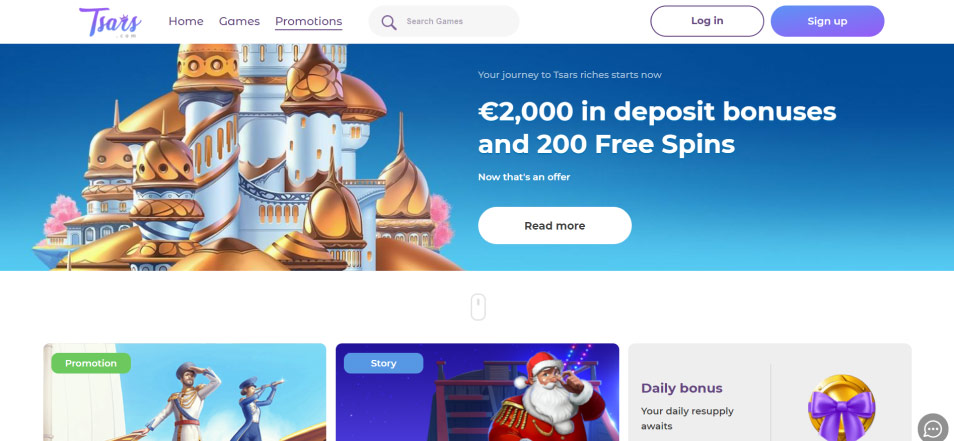Image resolution: width=954 pixels, height=441 pixels.
Task: Click Read more on the bonus banner
Action: [555, 226]
